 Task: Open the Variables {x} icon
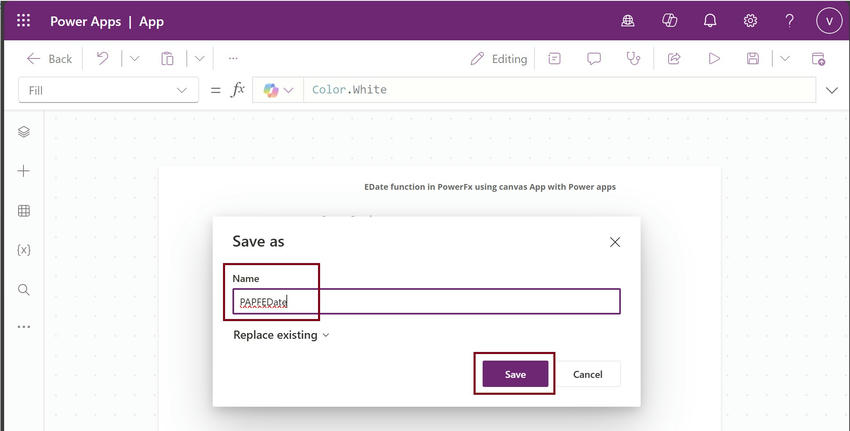tap(24, 250)
